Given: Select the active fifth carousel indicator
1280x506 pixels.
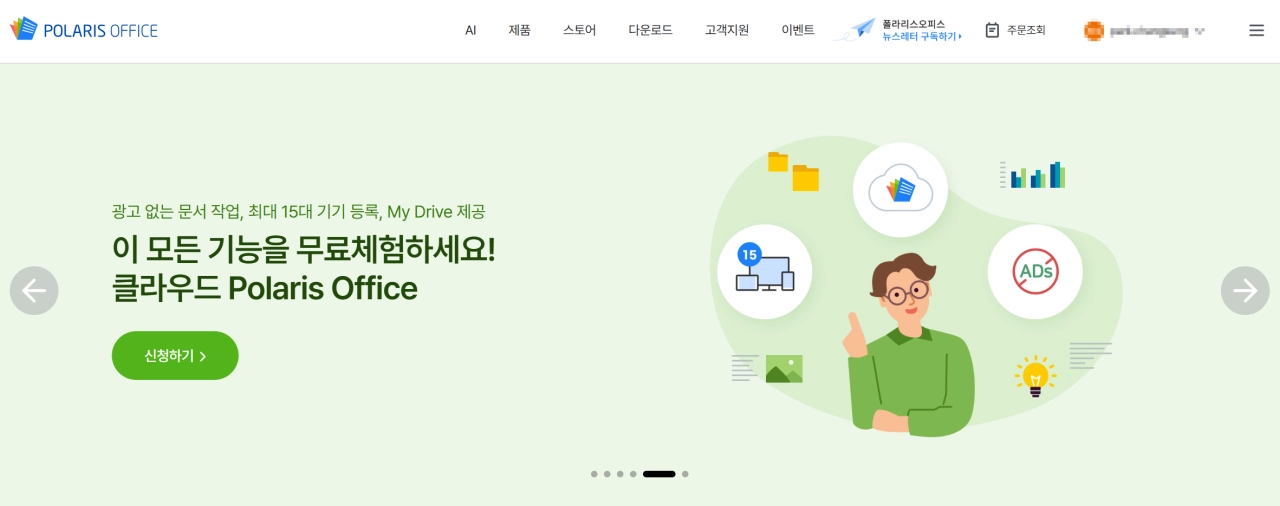Looking at the screenshot, I should click(659, 474).
